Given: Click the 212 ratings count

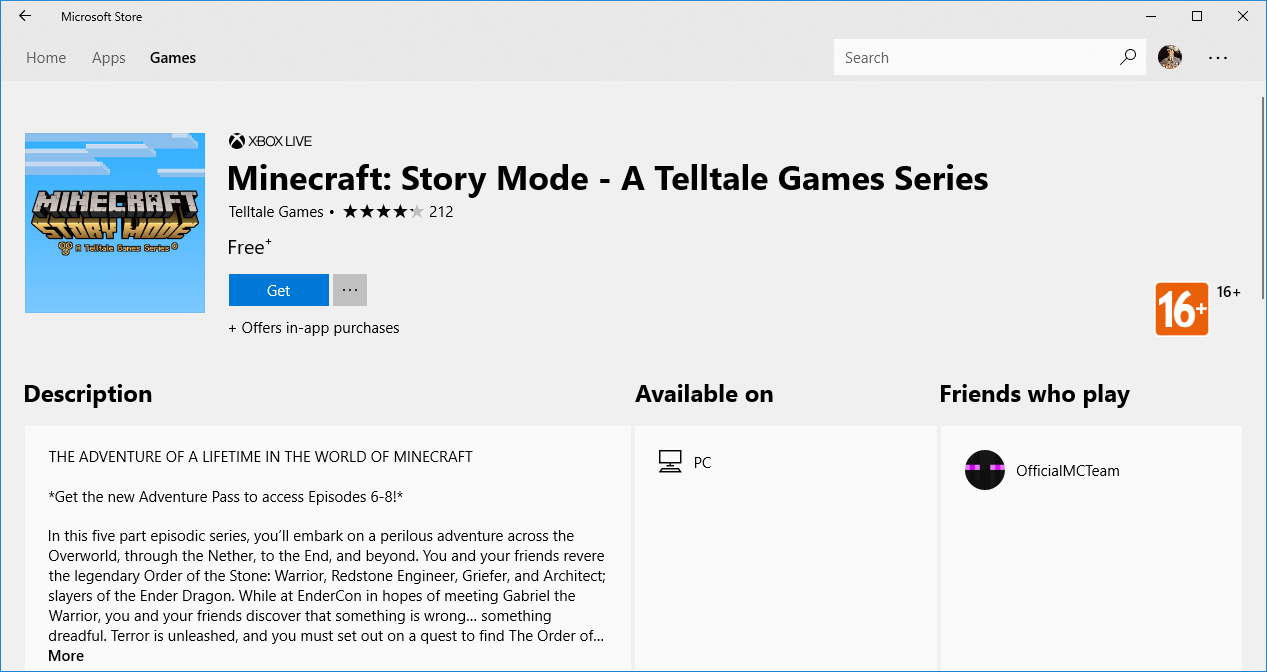Looking at the screenshot, I should click(441, 212).
